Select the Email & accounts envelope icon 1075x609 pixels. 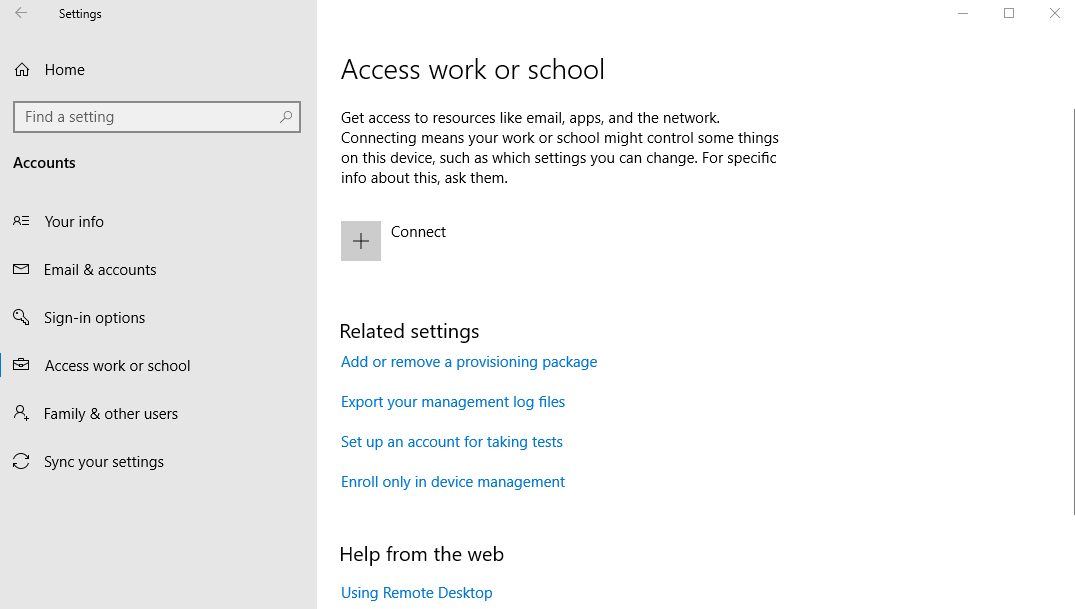coord(21,269)
